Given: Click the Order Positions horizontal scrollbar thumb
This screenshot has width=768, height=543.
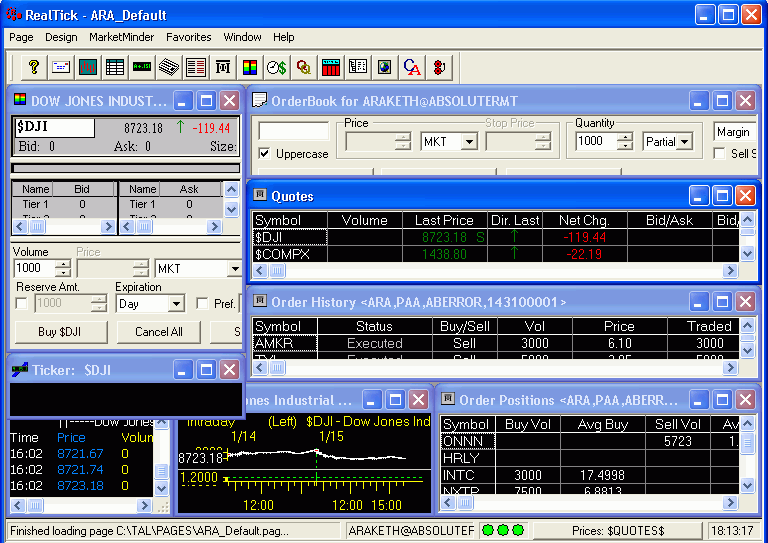Looking at the screenshot, I should point(465,502).
